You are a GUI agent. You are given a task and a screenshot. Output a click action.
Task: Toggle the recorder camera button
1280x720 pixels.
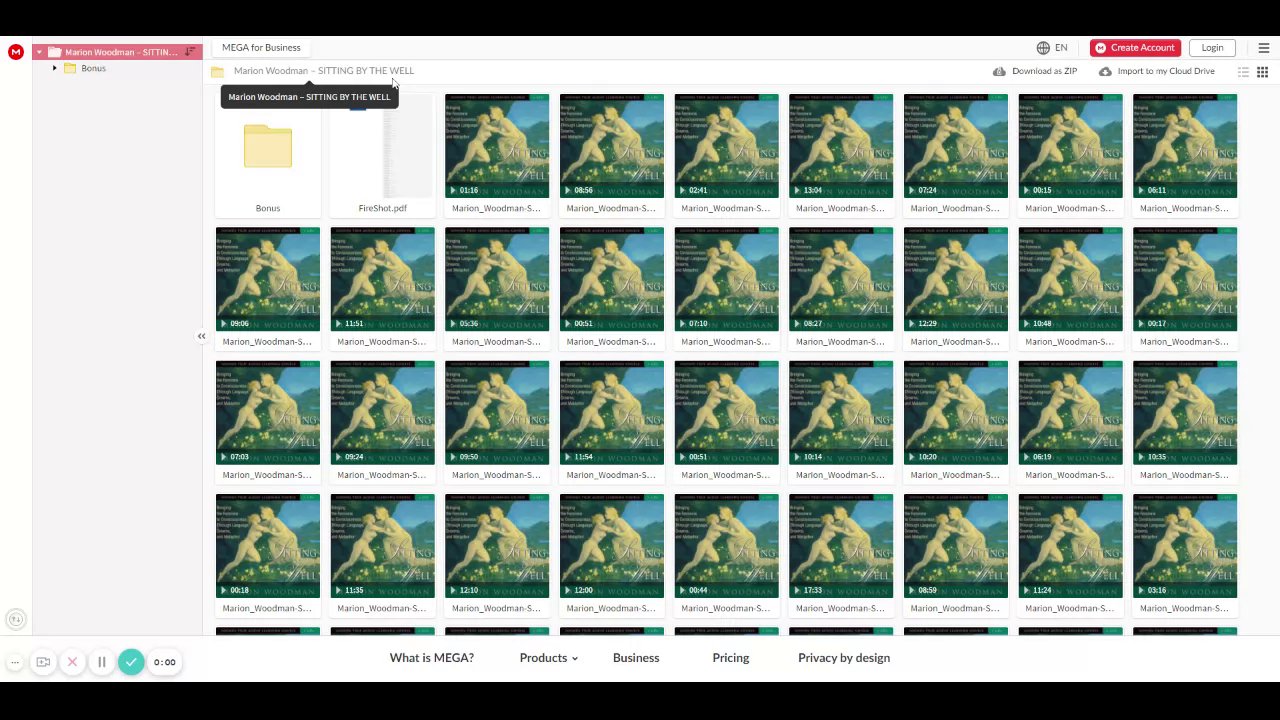(43, 662)
